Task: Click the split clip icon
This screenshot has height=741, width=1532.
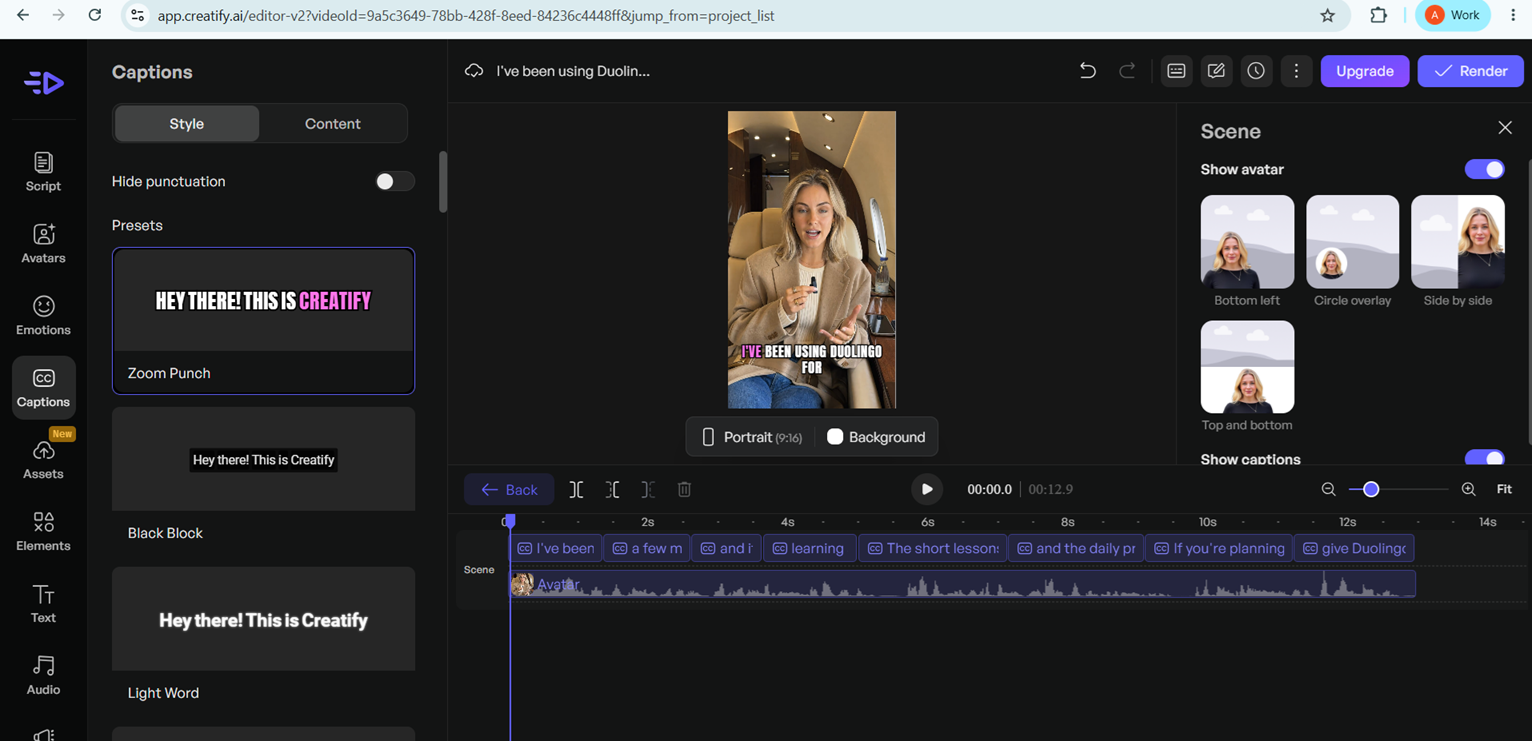Action: click(576, 489)
